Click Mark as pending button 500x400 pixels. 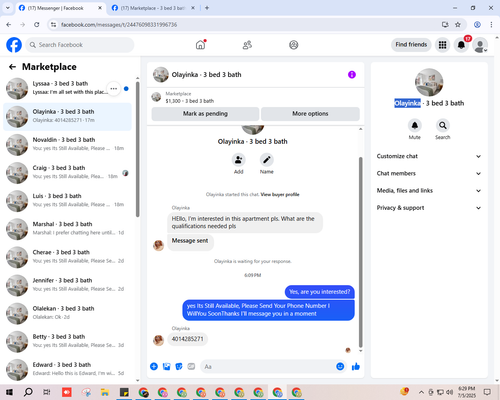coord(205,114)
